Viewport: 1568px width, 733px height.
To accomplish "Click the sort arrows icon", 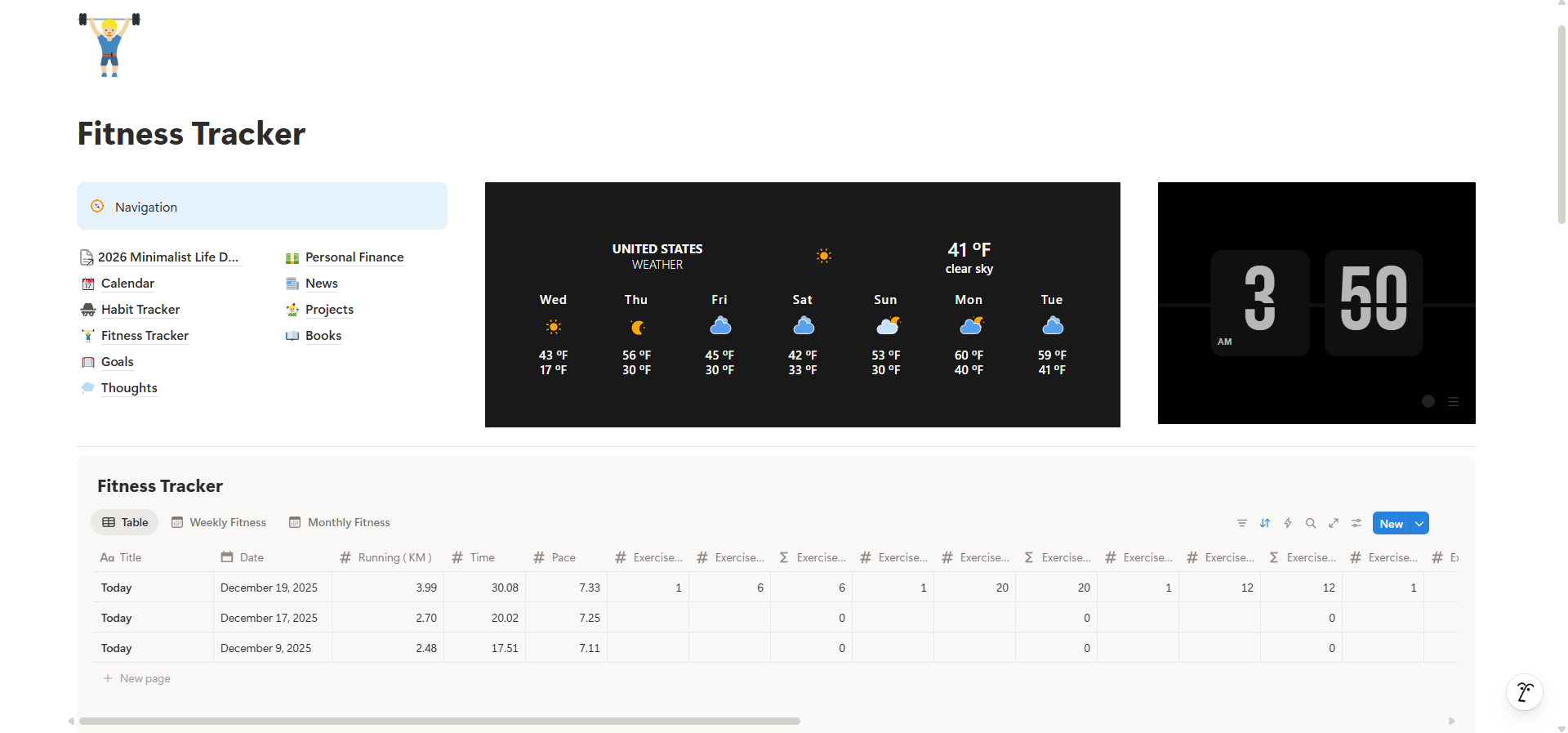I will [1264, 523].
